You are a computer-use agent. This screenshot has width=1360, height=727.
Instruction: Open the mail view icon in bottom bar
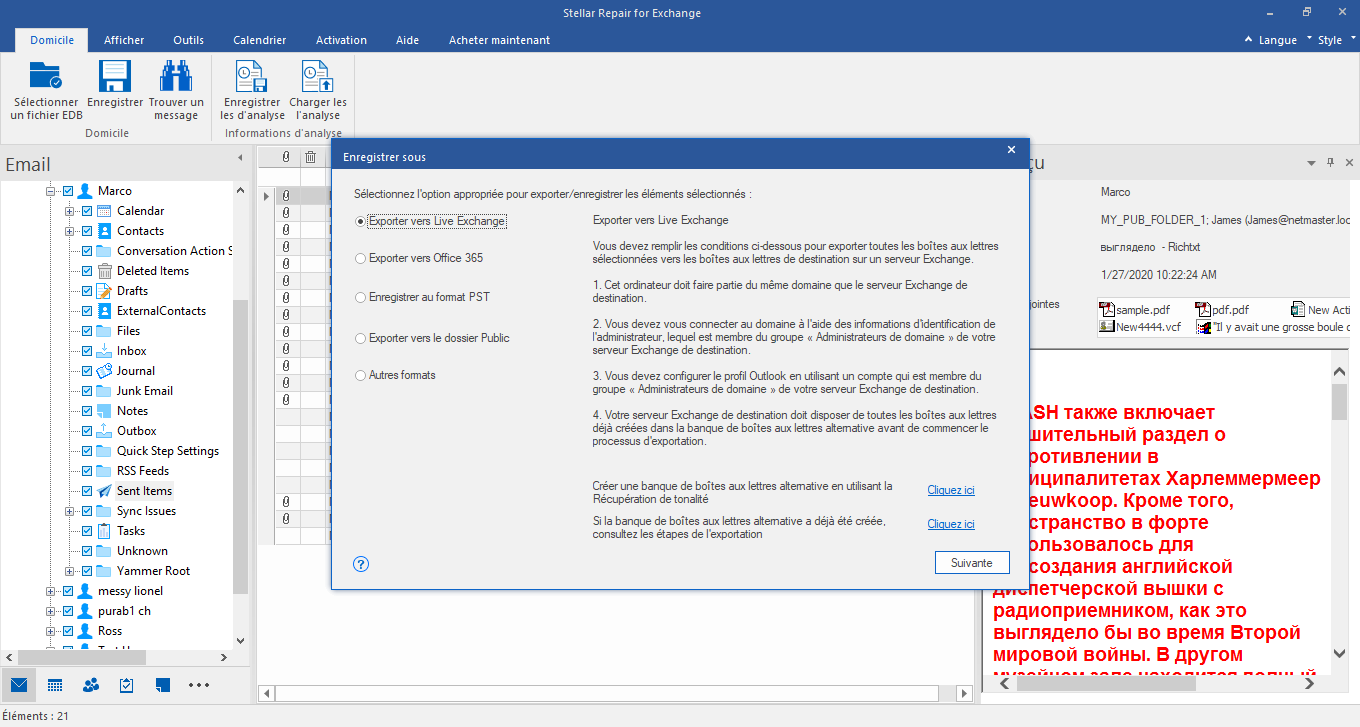pyautogui.click(x=18, y=685)
